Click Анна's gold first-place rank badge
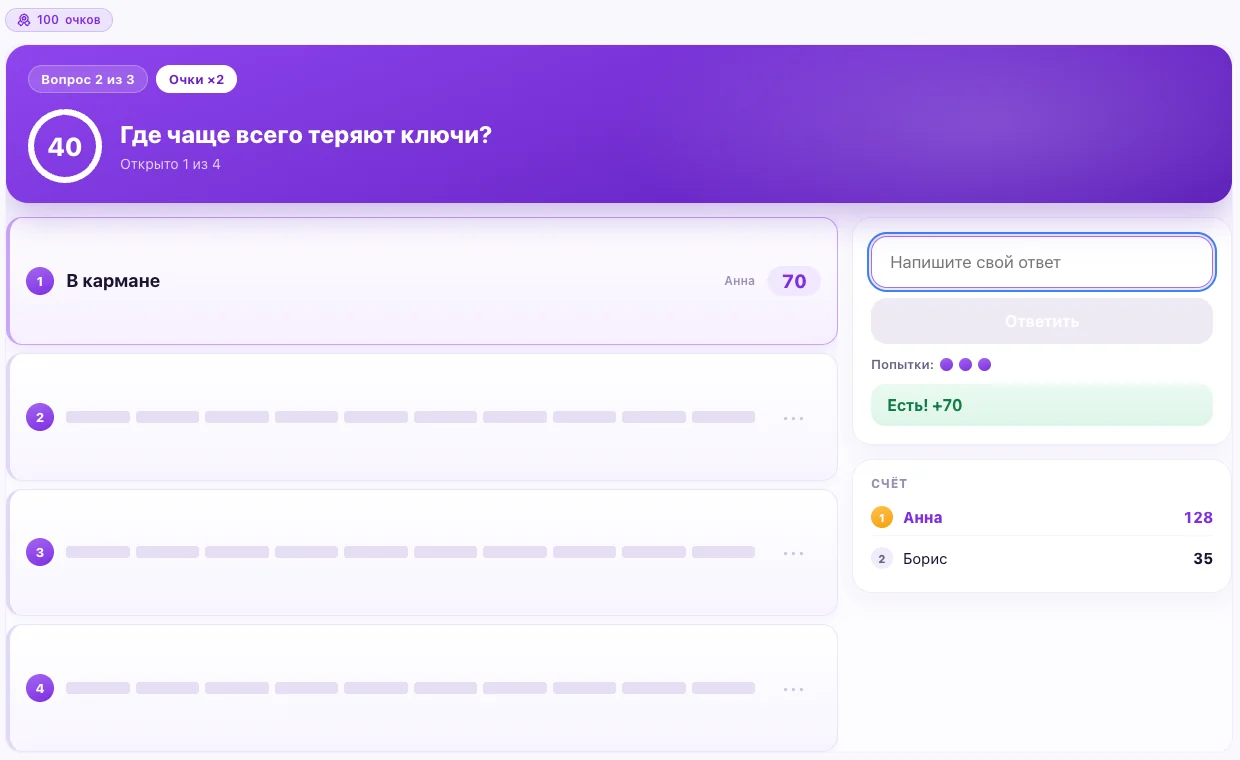1240x760 pixels. coord(882,518)
